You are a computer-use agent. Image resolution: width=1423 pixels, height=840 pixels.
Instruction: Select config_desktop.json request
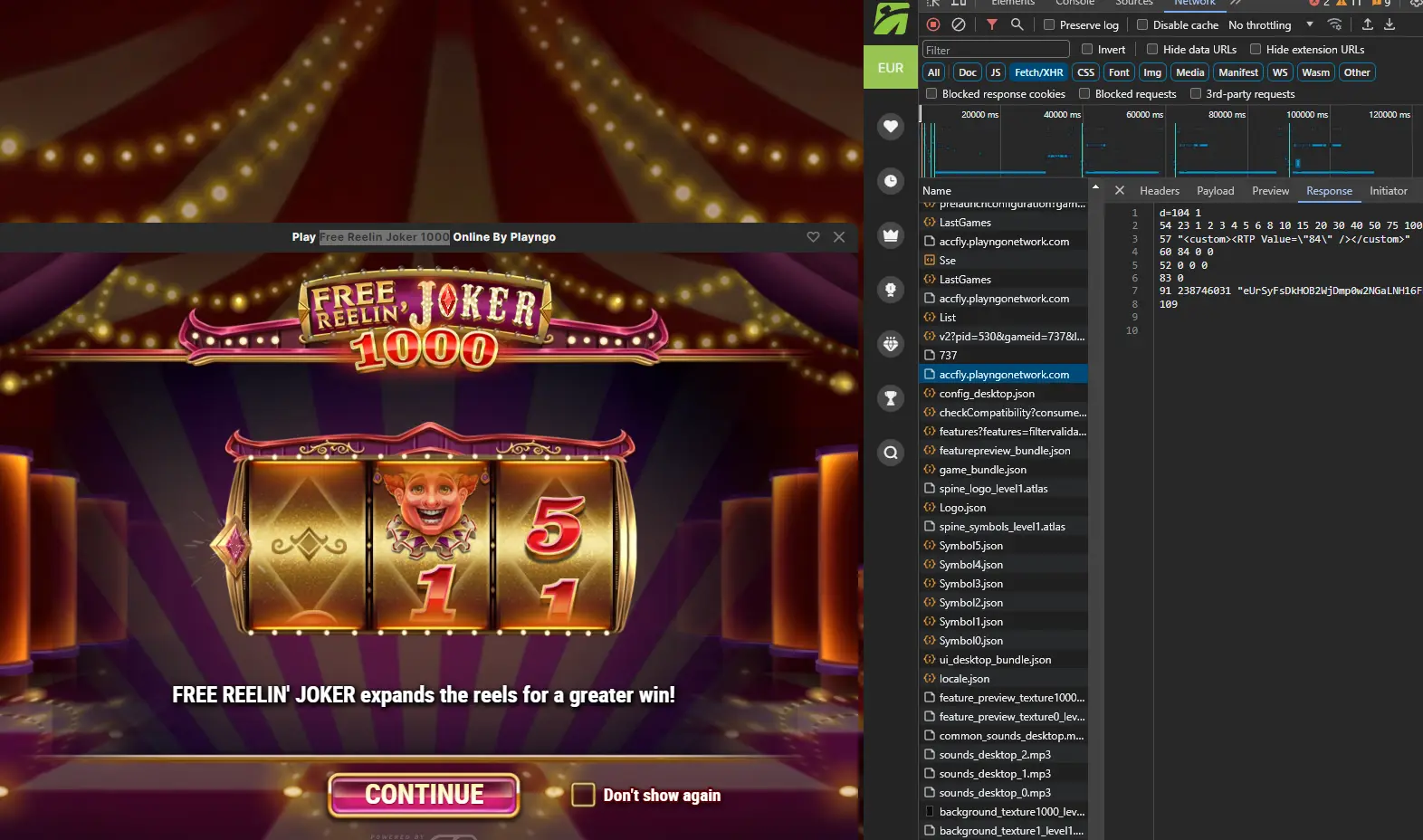click(x=1003, y=394)
